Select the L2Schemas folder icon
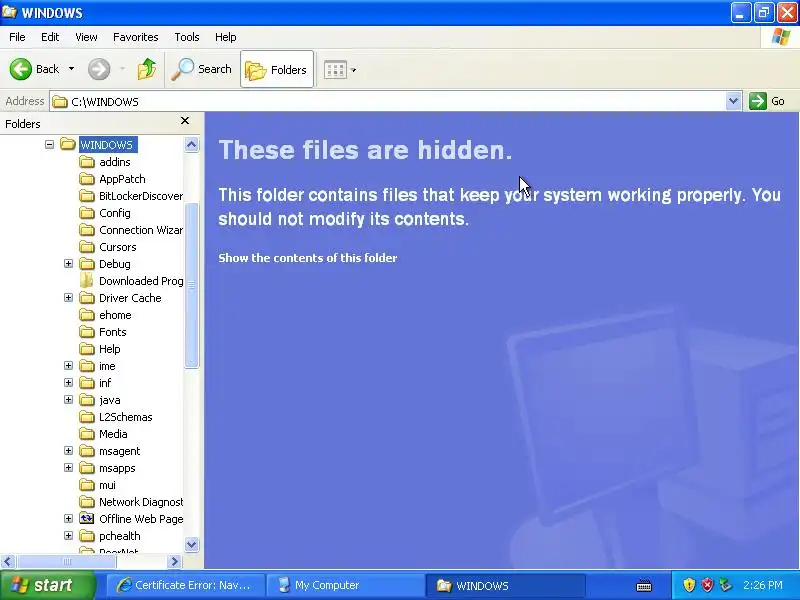Image resolution: width=800 pixels, height=600 pixels. (x=87, y=417)
